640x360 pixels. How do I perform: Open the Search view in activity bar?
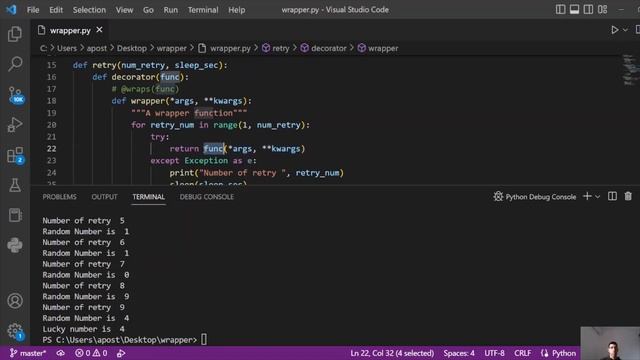pos(15,64)
